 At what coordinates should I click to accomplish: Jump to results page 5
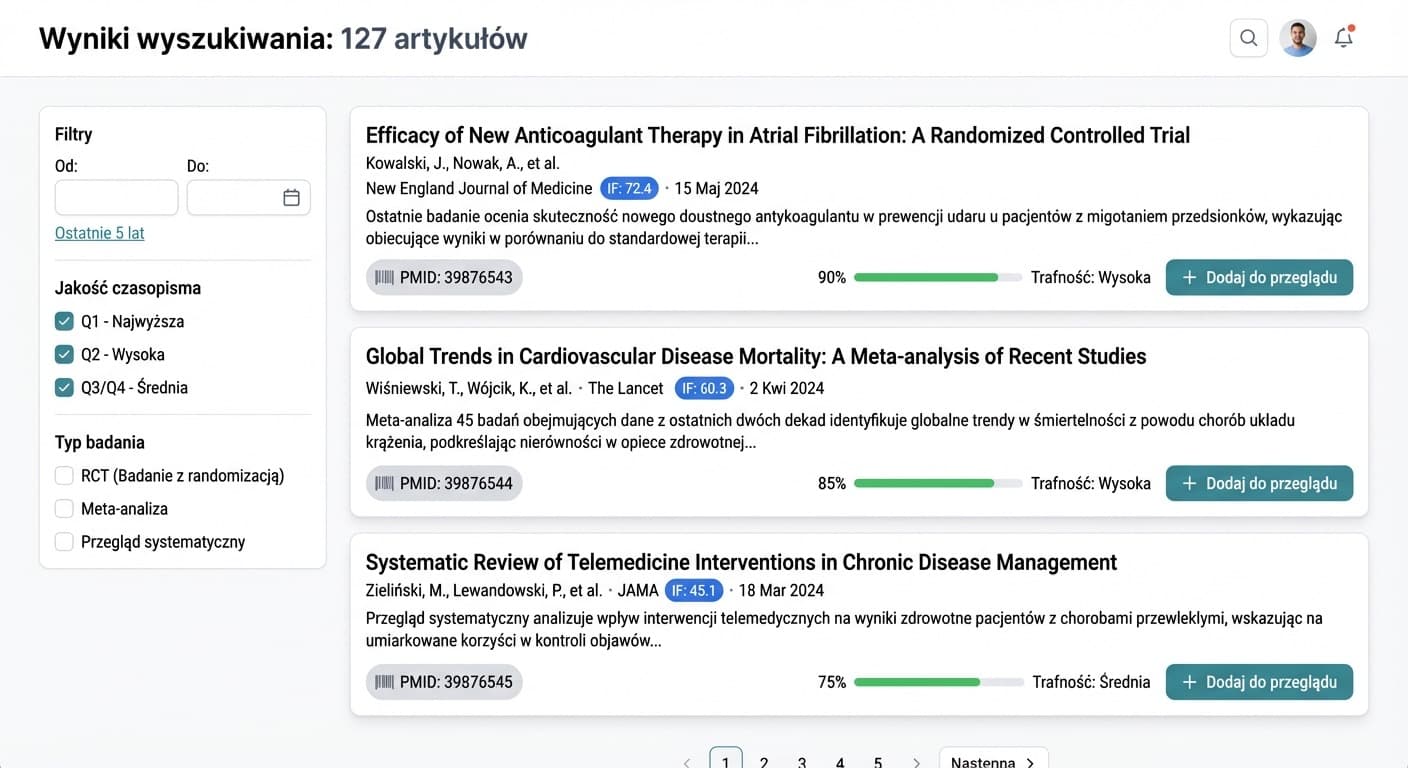tap(878, 762)
